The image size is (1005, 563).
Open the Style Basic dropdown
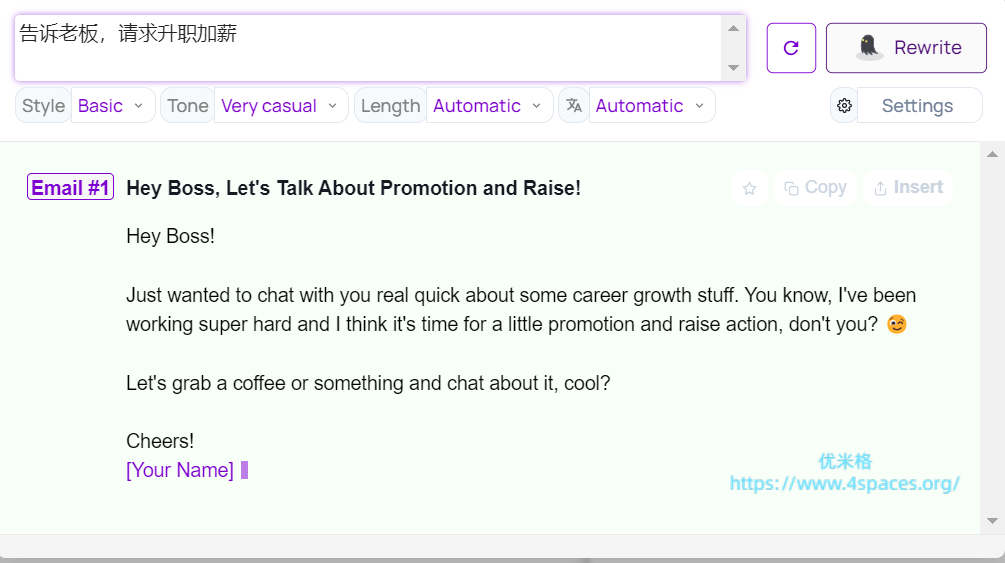click(113, 105)
